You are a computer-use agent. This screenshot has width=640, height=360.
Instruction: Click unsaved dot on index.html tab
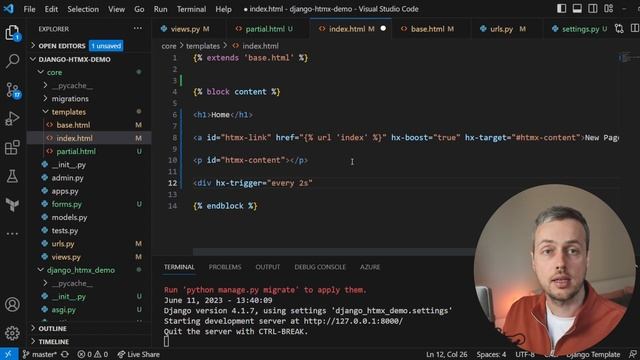tap(383, 29)
